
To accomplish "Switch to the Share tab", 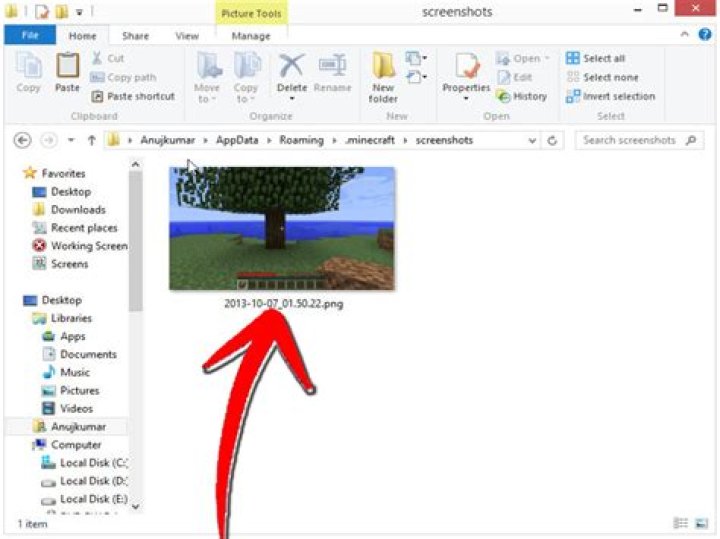I will coord(135,36).
